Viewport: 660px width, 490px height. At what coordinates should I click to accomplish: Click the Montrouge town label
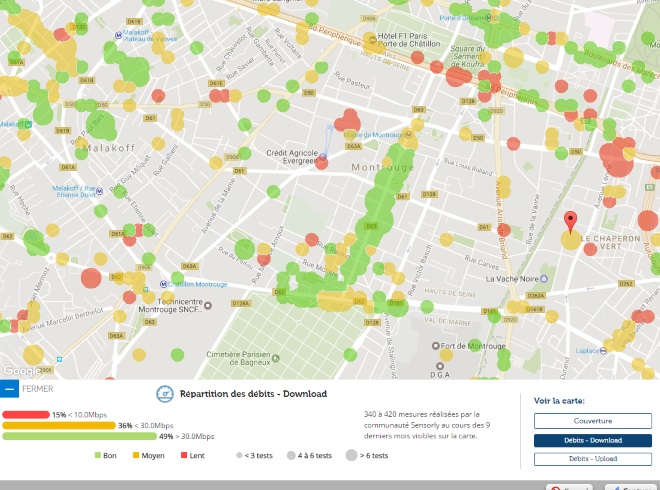[382, 168]
